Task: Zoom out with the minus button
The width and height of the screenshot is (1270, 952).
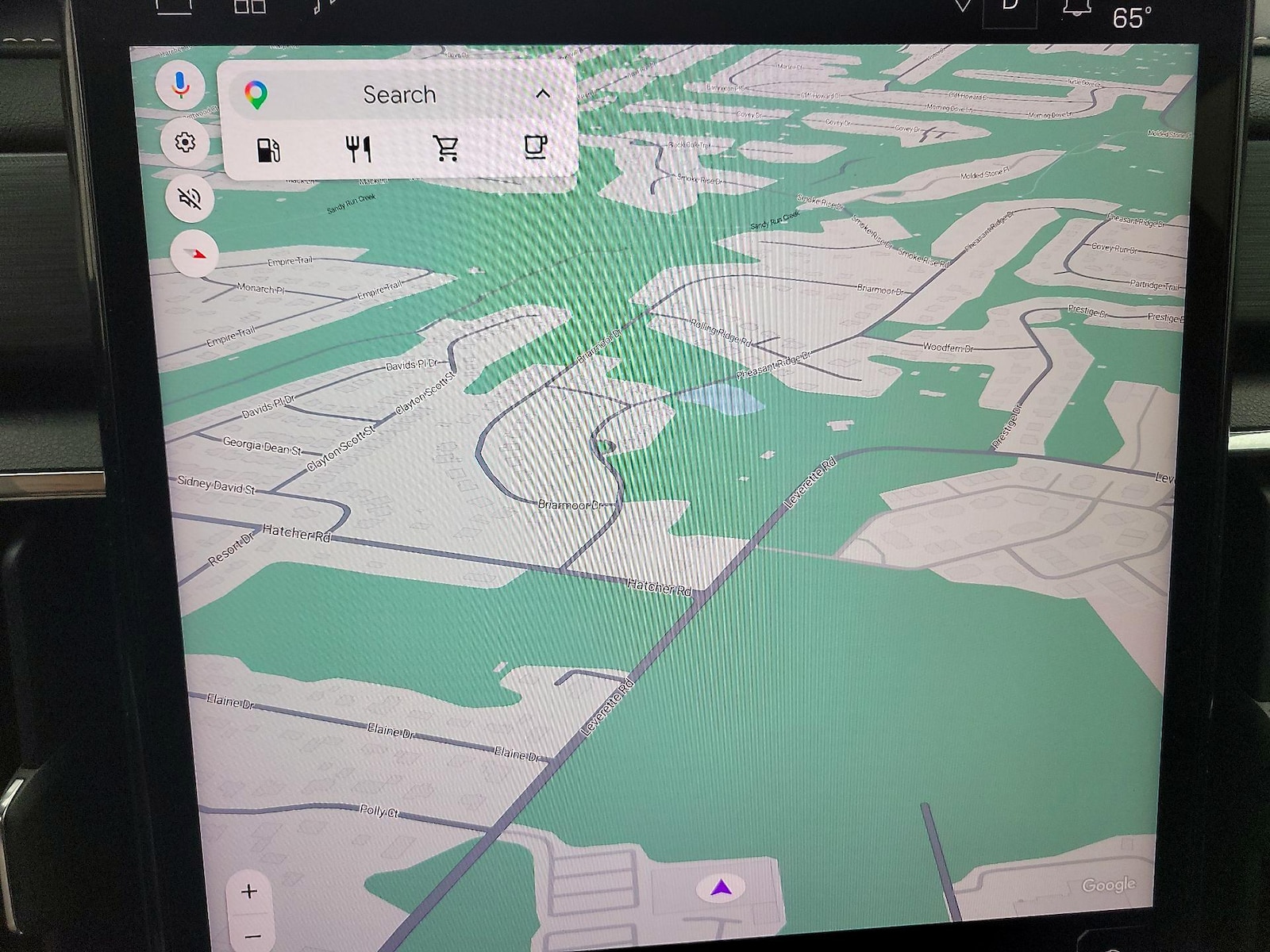Action: pyautogui.click(x=252, y=936)
